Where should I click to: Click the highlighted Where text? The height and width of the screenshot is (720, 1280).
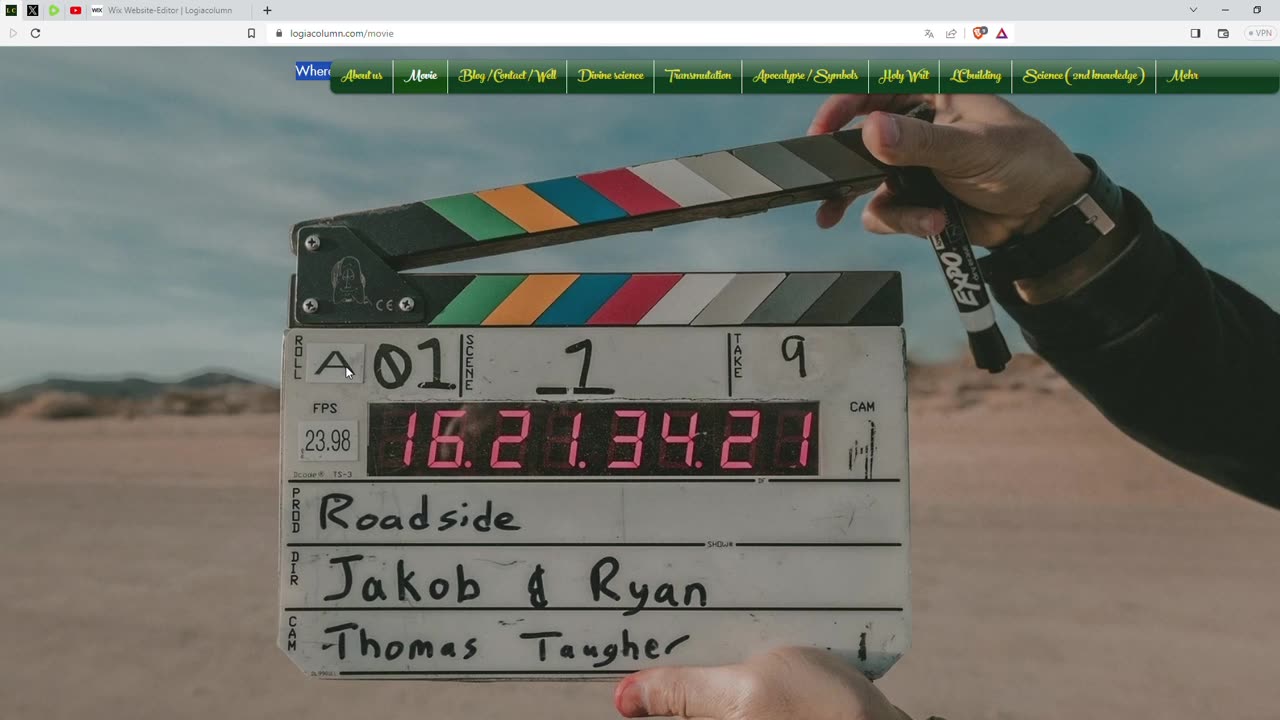(x=313, y=71)
